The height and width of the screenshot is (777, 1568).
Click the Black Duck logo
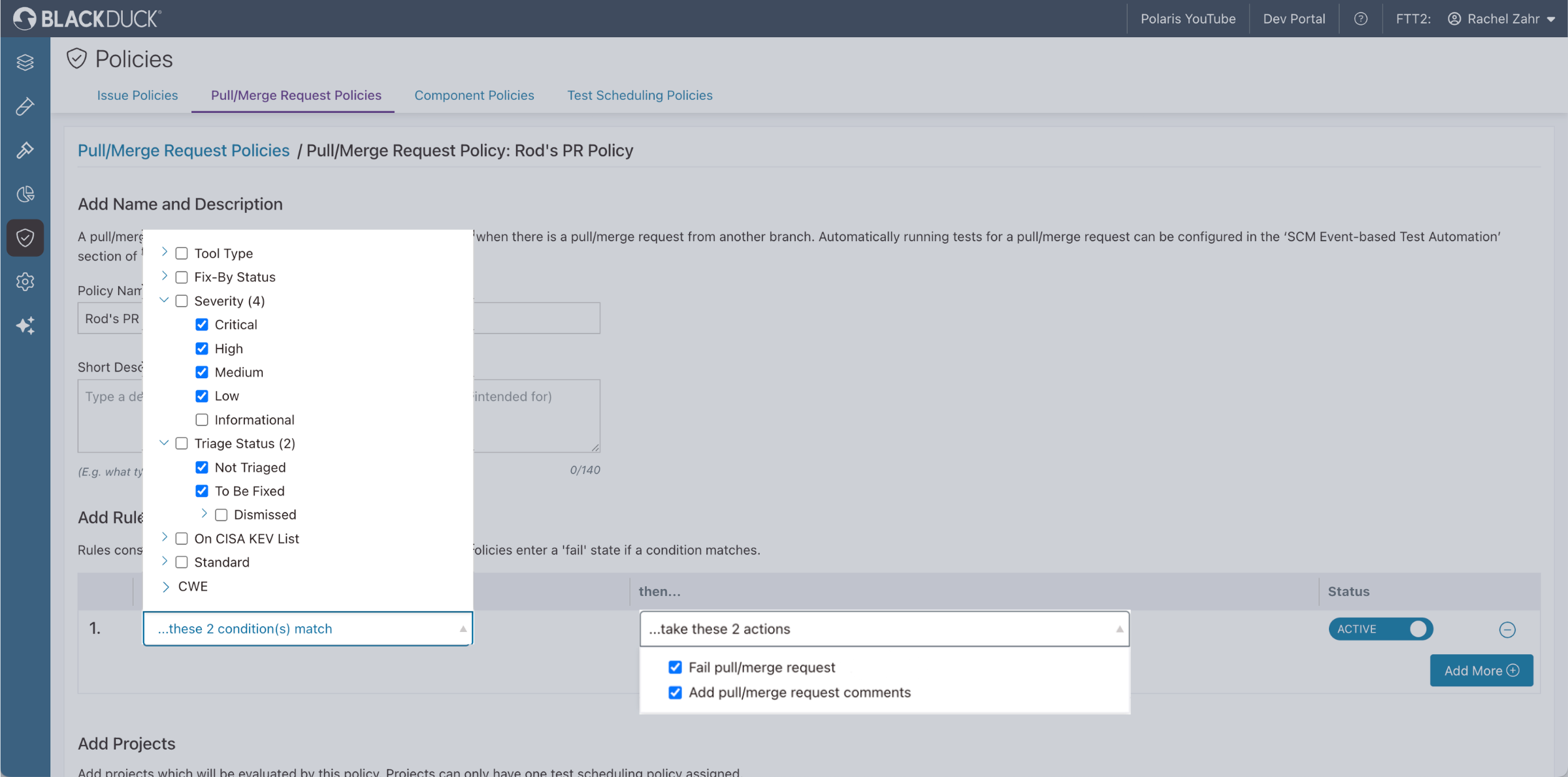click(x=87, y=18)
